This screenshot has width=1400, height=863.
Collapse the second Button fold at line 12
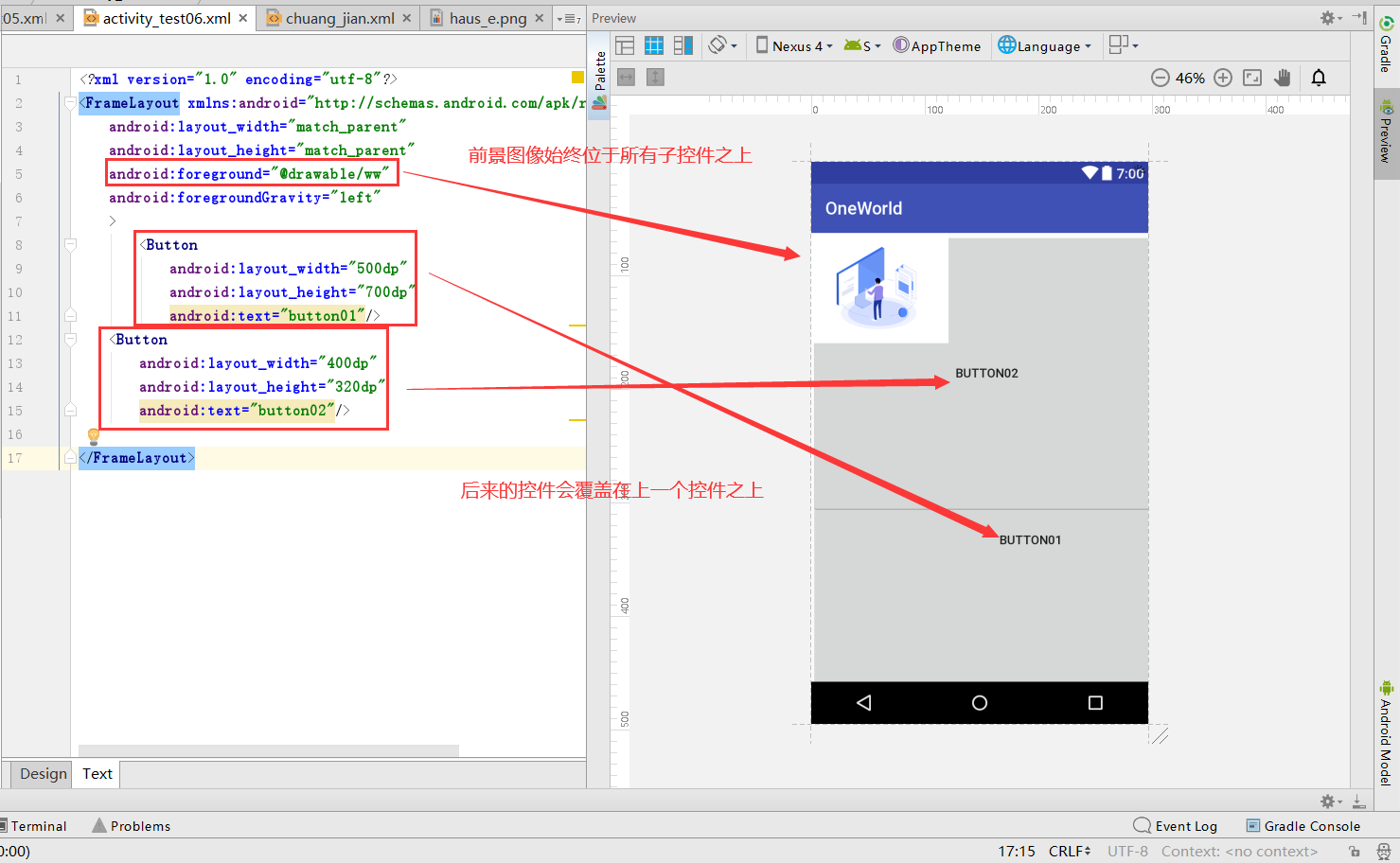[x=70, y=340]
